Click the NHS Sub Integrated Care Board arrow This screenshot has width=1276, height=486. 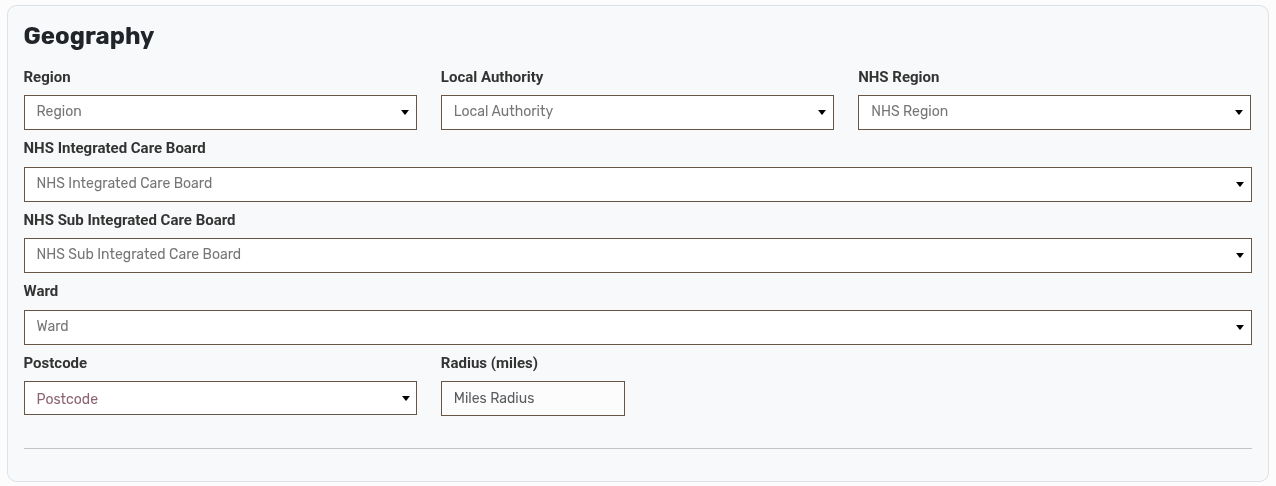[x=1239, y=256]
